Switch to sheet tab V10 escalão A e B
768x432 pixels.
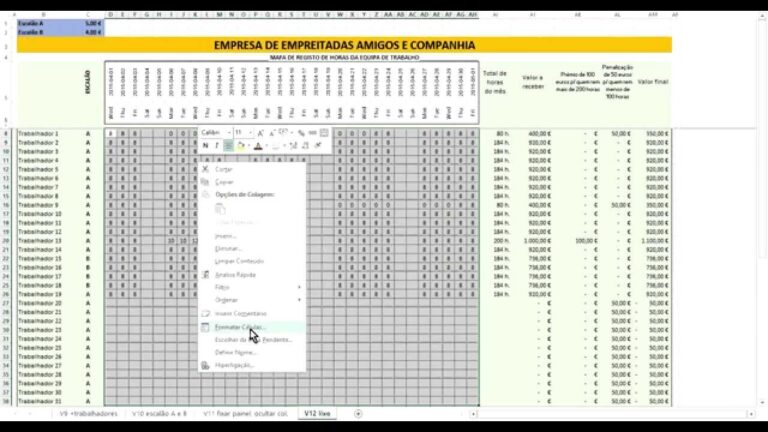[x=160, y=413]
